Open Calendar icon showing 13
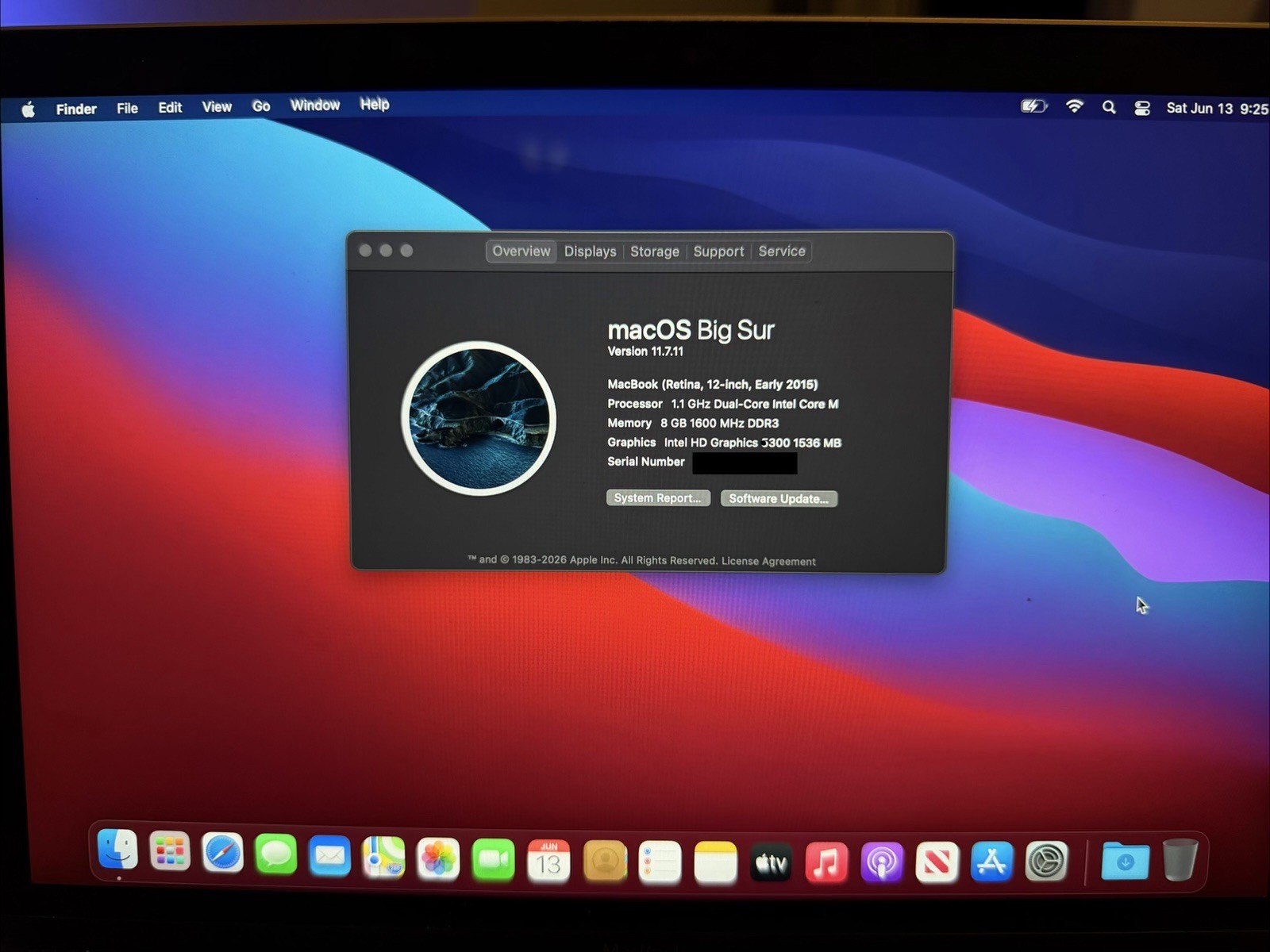The image size is (1270, 952). pos(548,862)
